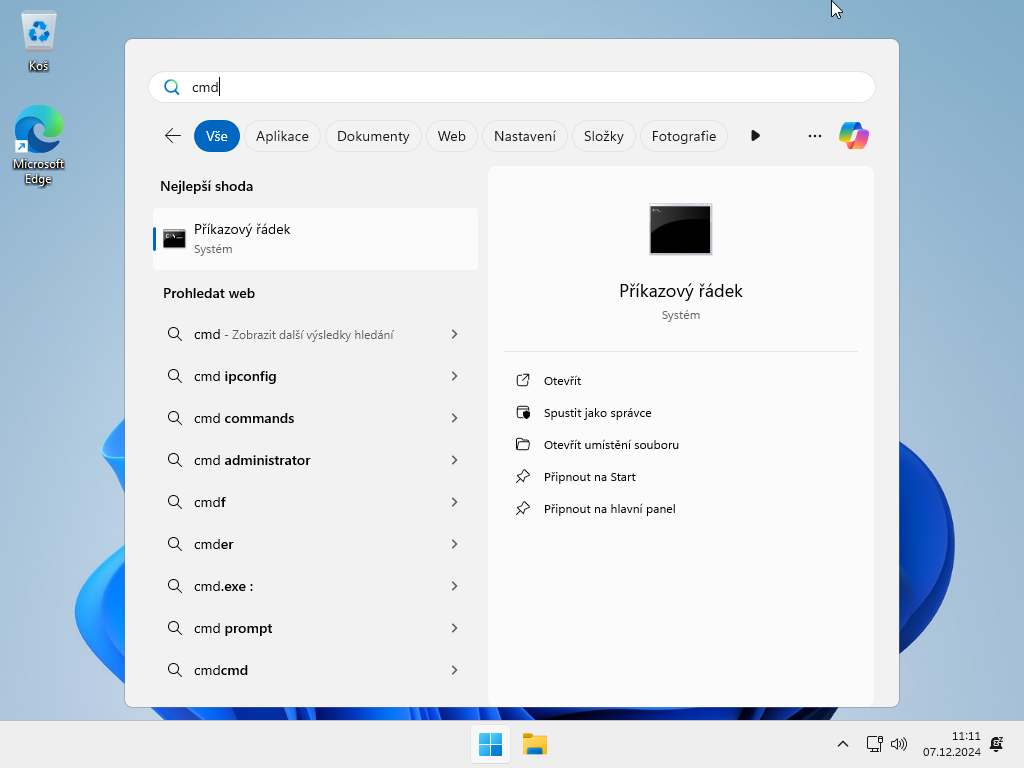This screenshot has height=768, width=1024.
Task: Select the Aplikace filter tab
Action: (x=282, y=136)
